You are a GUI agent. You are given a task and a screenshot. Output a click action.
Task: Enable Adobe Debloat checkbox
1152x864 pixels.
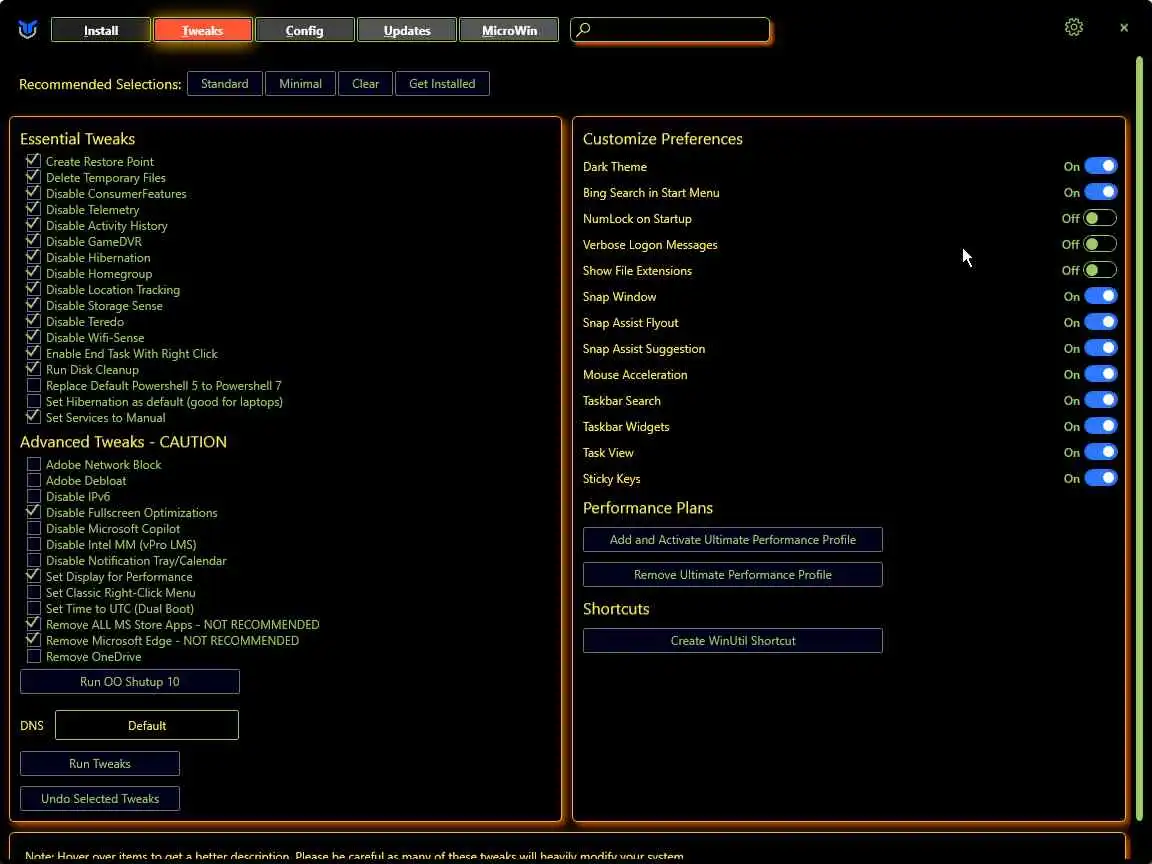[33, 480]
